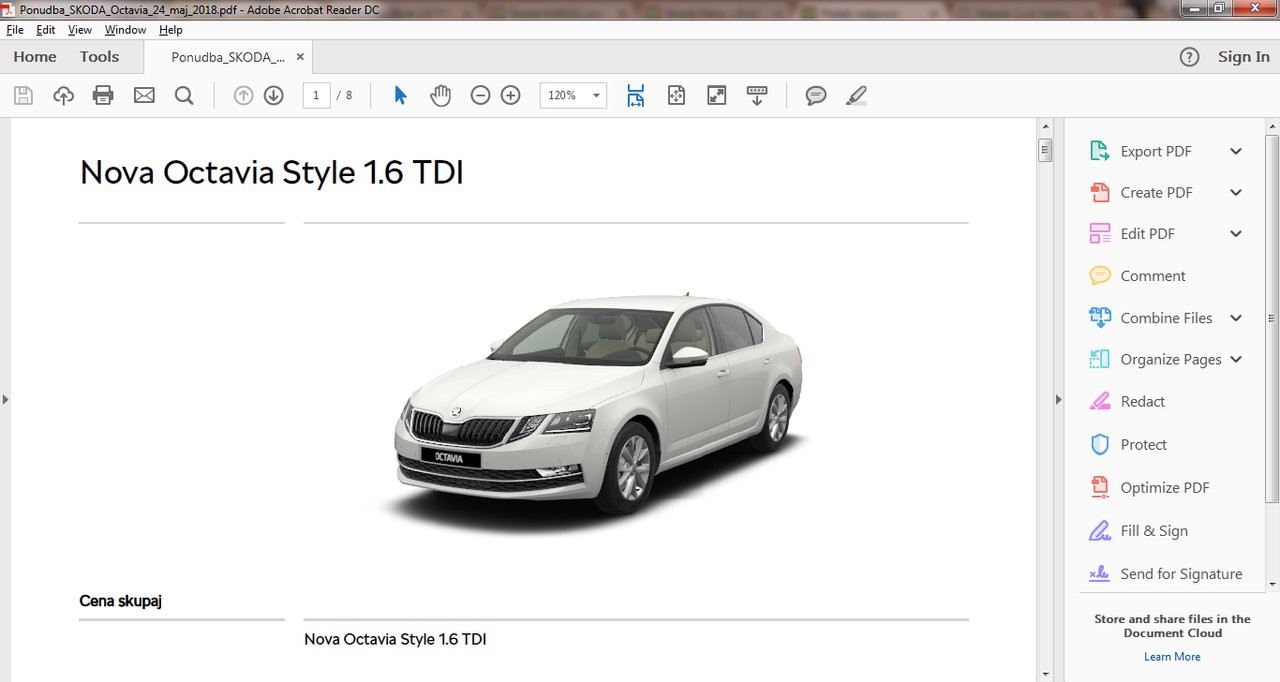
Task: Open the Export PDF tool
Action: (x=1155, y=151)
